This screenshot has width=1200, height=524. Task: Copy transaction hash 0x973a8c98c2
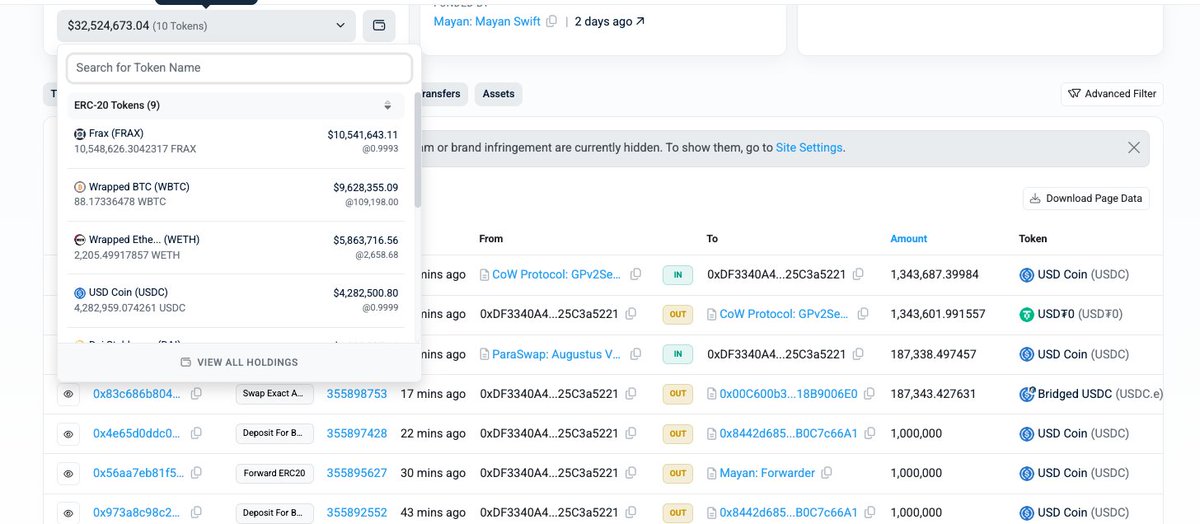pyautogui.click(x=196, y=513)
